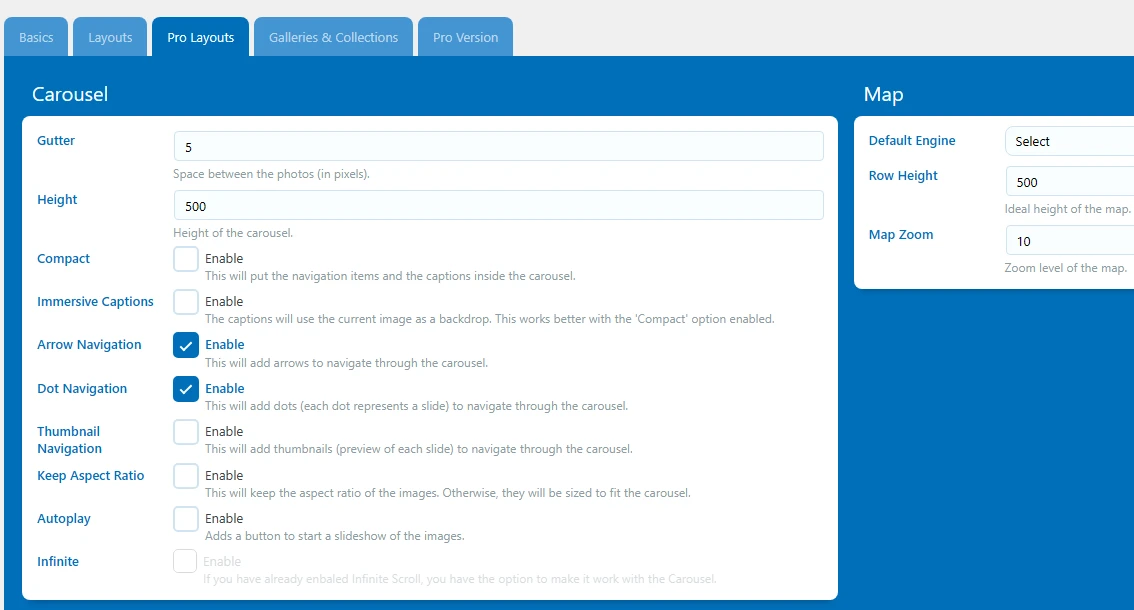1134x610 pixels.
Task: Turn on the Autoplay checkbox
Action: pyautogui.click(x=186, y=519)
